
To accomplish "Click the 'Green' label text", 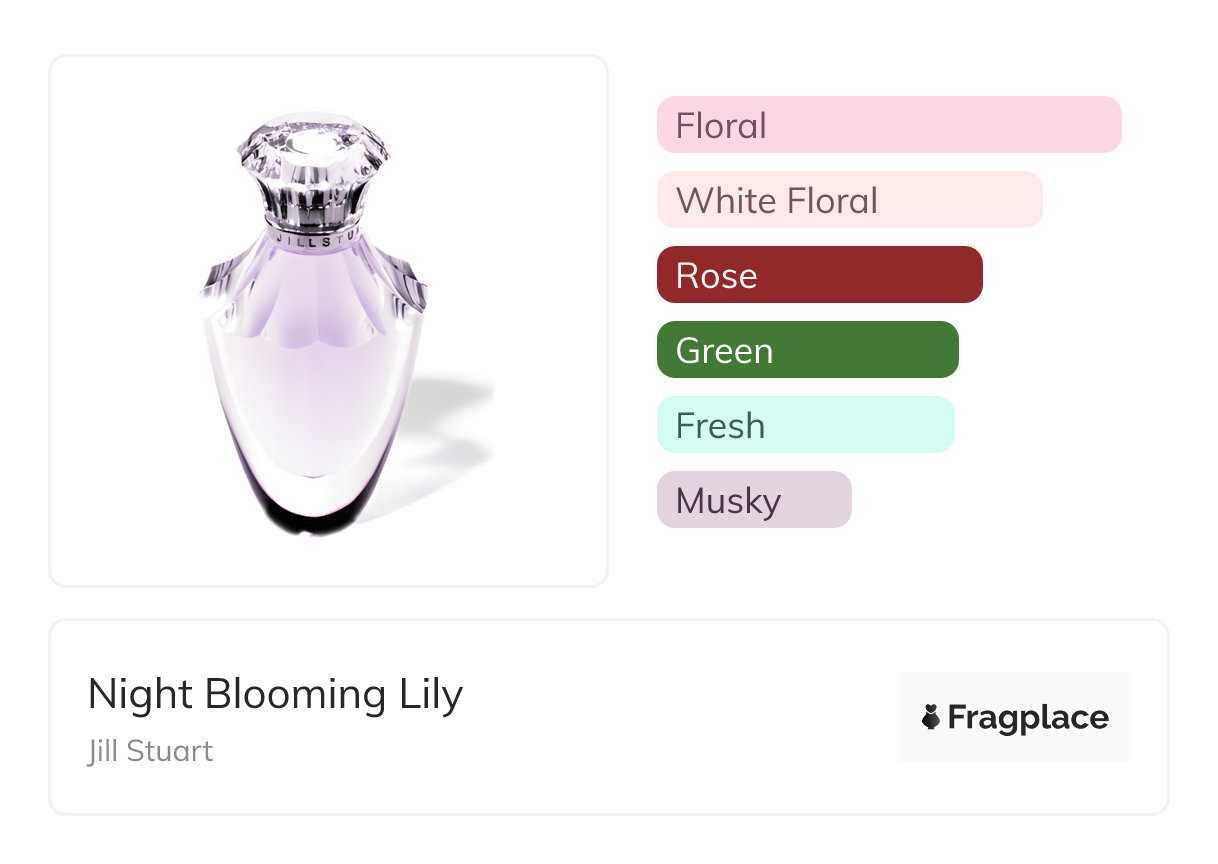I will click(x=724, y=351).
